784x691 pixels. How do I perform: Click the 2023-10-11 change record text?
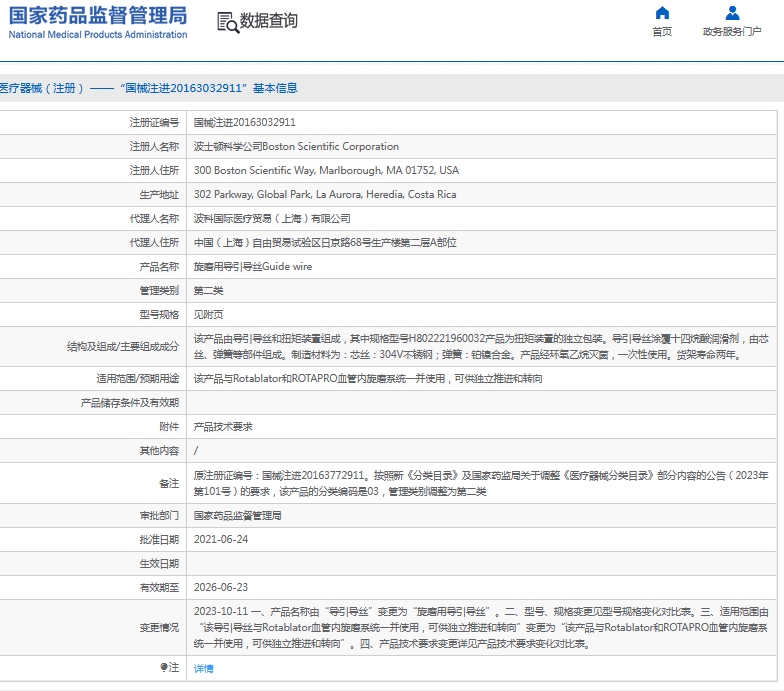click(x=481, y=628)
